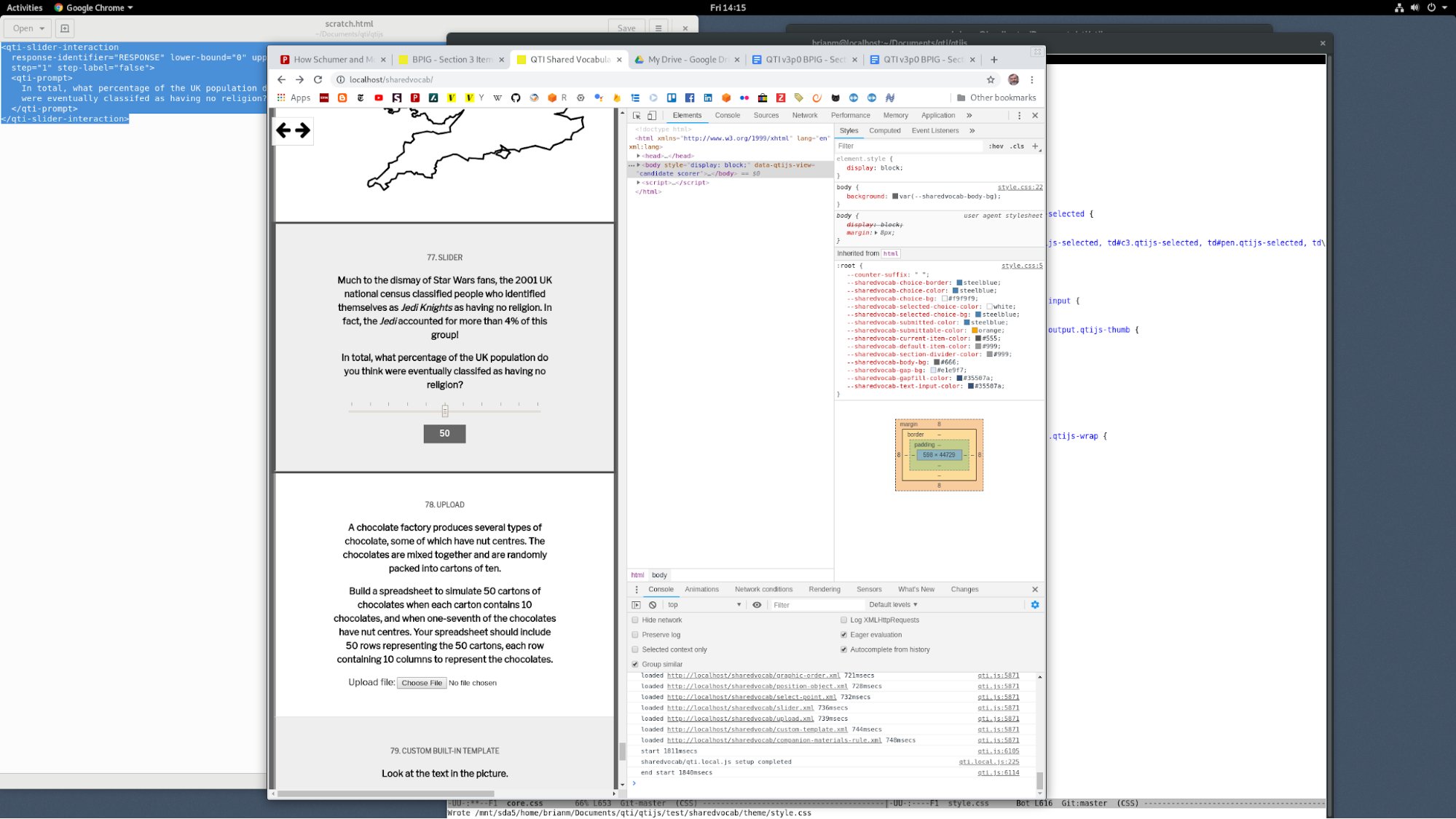Uncheck the Eager evaluation checkbox

[843, 635]
